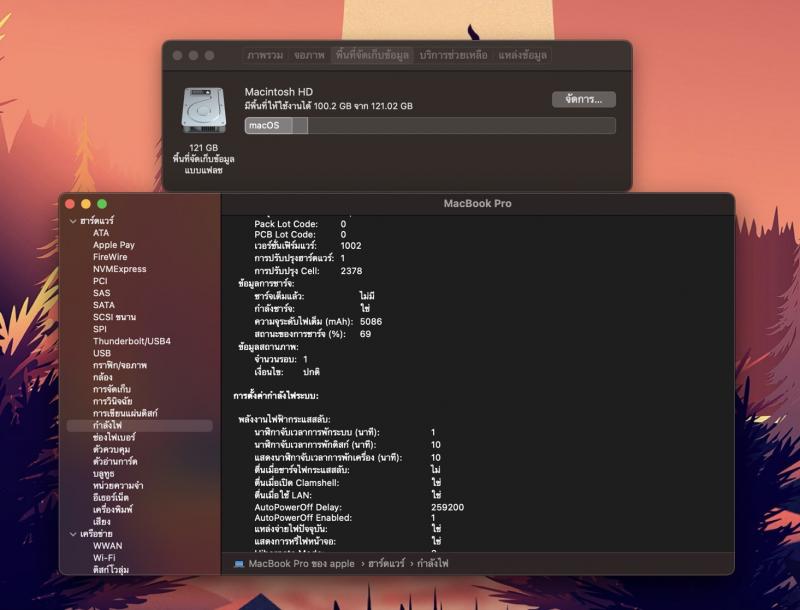The image size is (800, 610).
Task: Select Wi-Fi under เครือข่าย
Action: (104, 558)
